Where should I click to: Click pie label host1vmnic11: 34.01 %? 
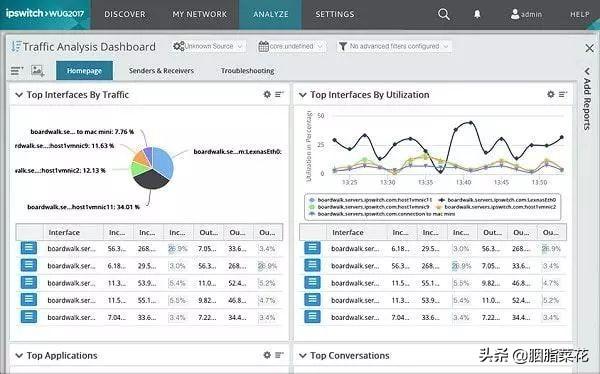(x=83, y=207)
